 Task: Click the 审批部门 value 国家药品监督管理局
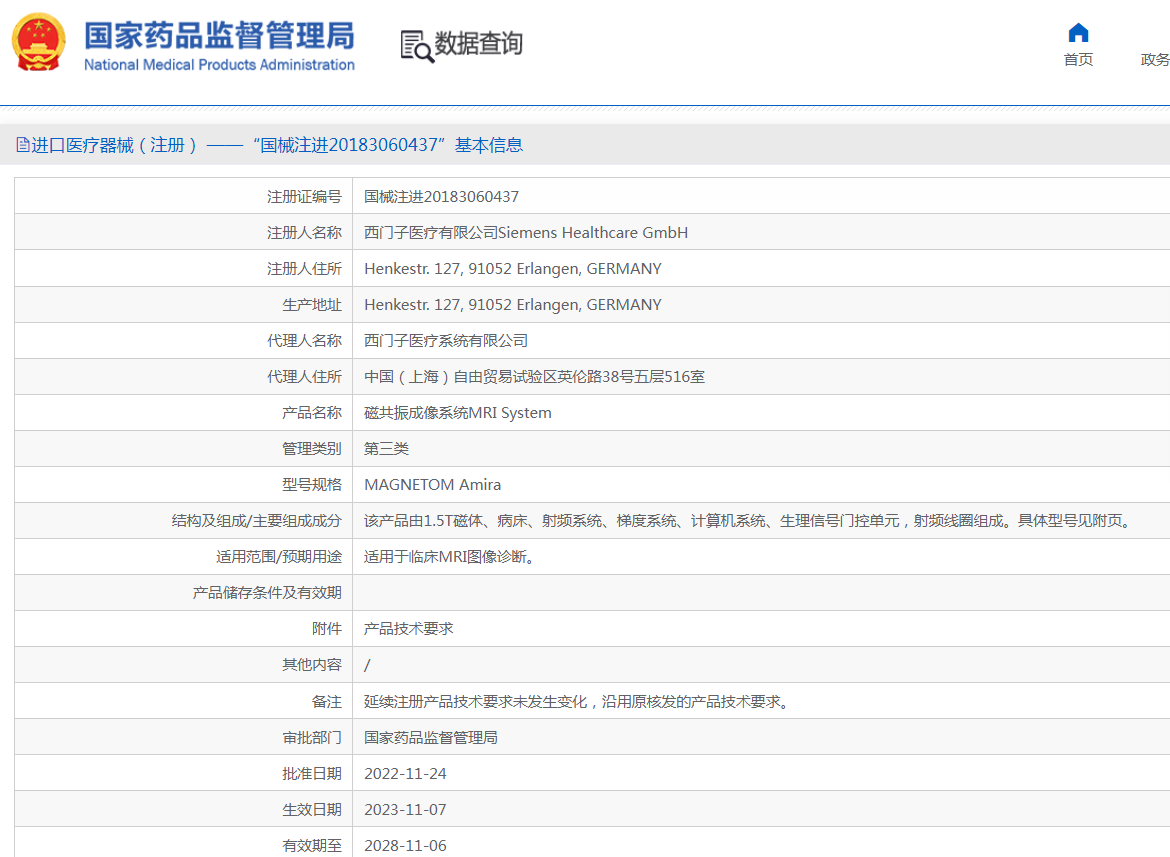[x=431, y=738]
